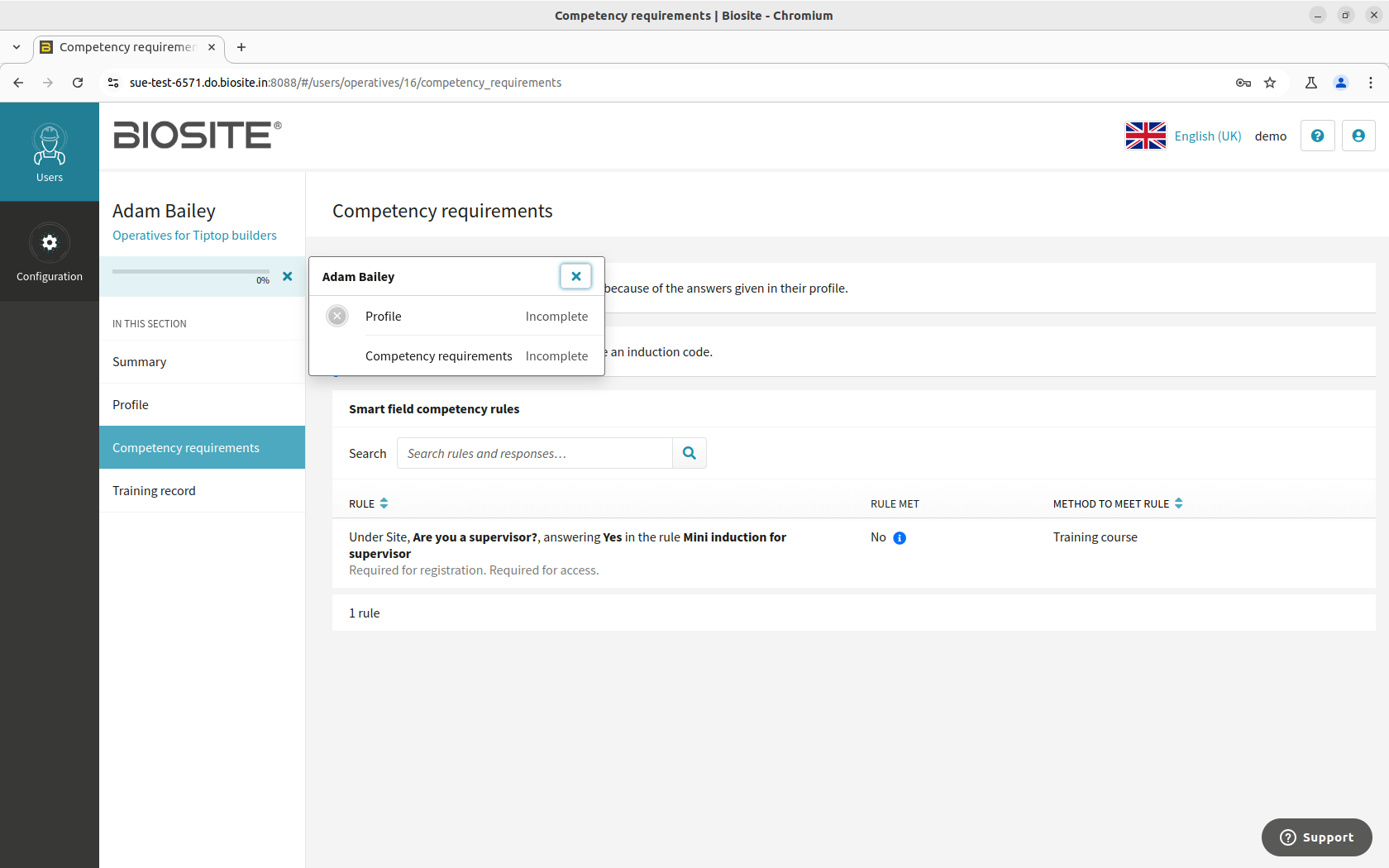Click the Support button
The width and height of the screenshot is (1389, 868).
click(1316, 837)
